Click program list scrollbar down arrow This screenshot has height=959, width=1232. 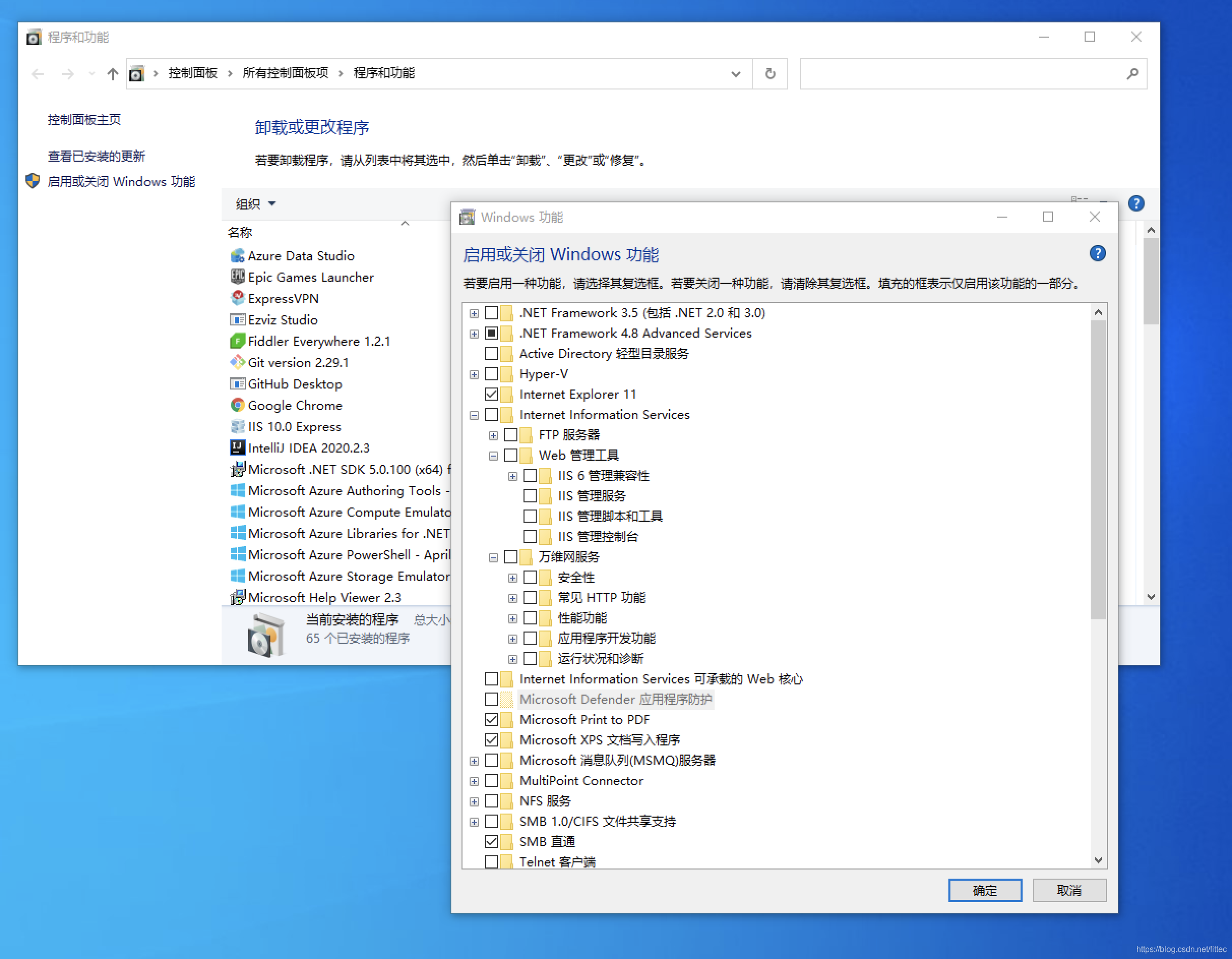1151,596
